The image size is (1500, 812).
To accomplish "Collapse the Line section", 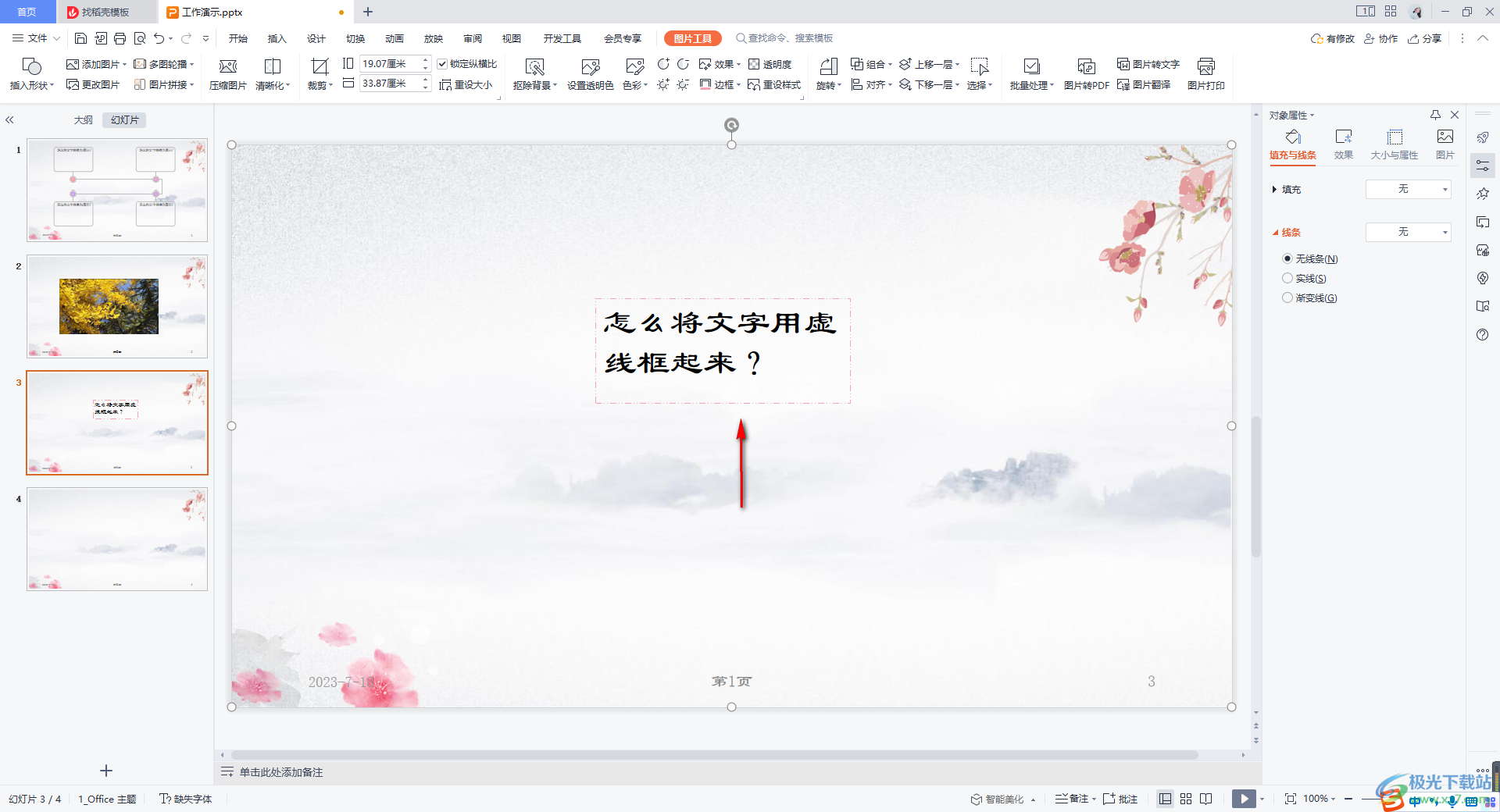I will click(x=1275, y=233).
